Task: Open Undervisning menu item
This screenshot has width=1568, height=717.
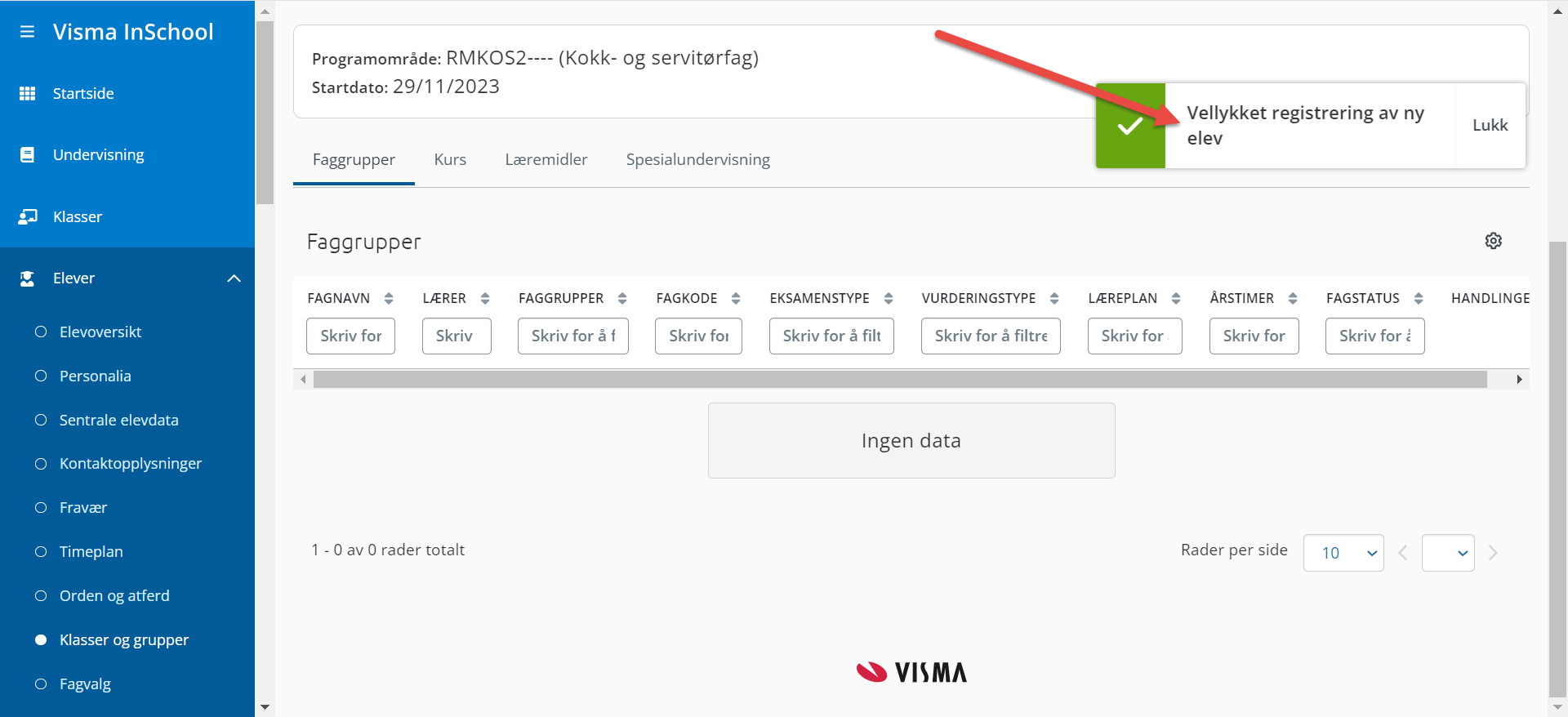Action: (x=98, y=154)
